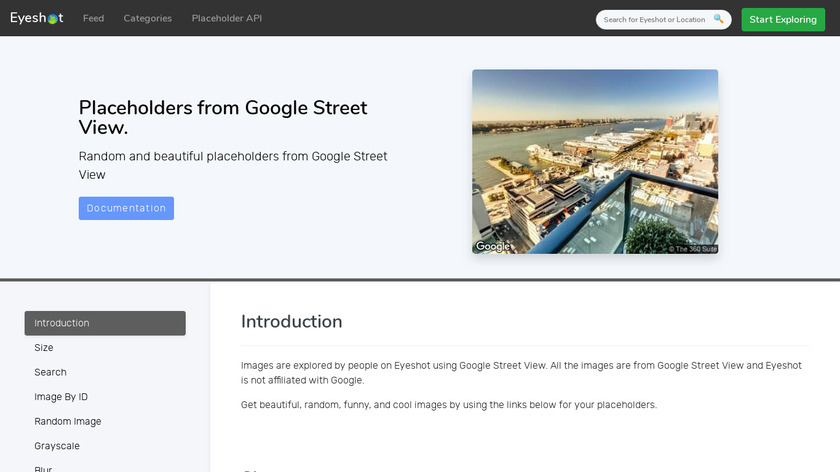Jump to the Search section
This screenshot has height=472, width=840.
51,372
